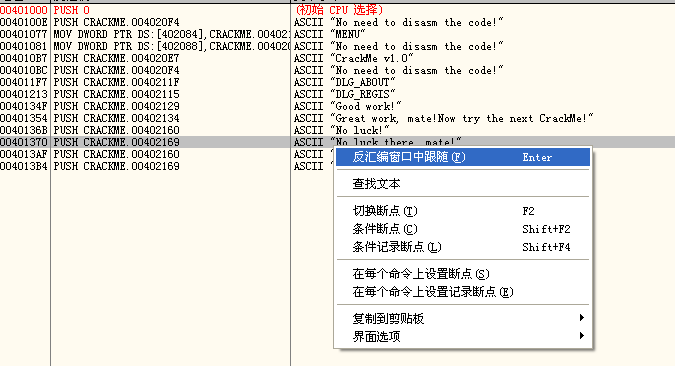This screenshot has height=366, width=675.
Task: Click MOV DWORD PTR DS:[402088] instruction
Action: 172,46
